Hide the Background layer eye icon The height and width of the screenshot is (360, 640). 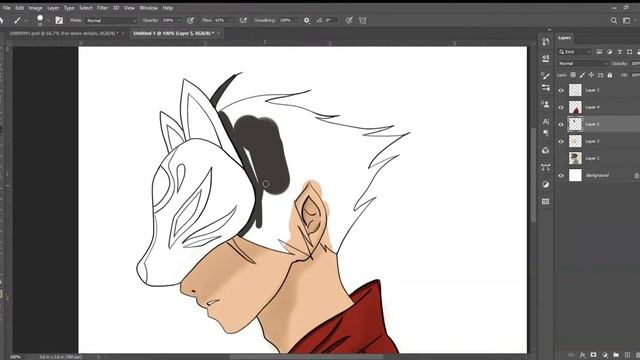point(561,176)
